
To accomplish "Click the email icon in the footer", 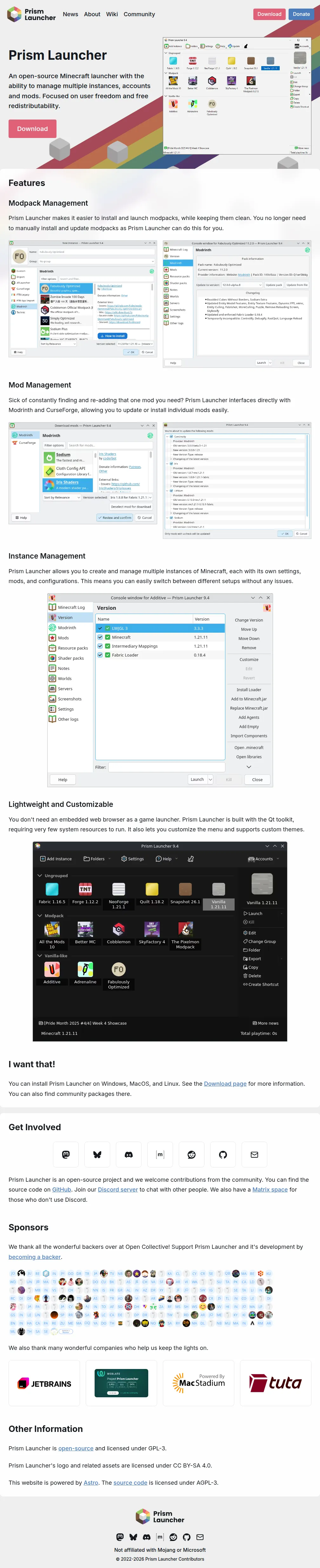I will [x=200, y=1537].
